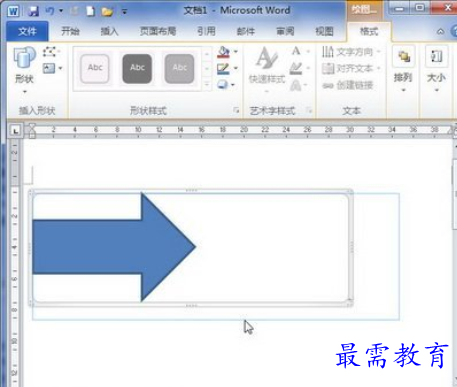457x387 pixels.
Task: Click the Draw Text Box icon
Action: click(49, 68)
